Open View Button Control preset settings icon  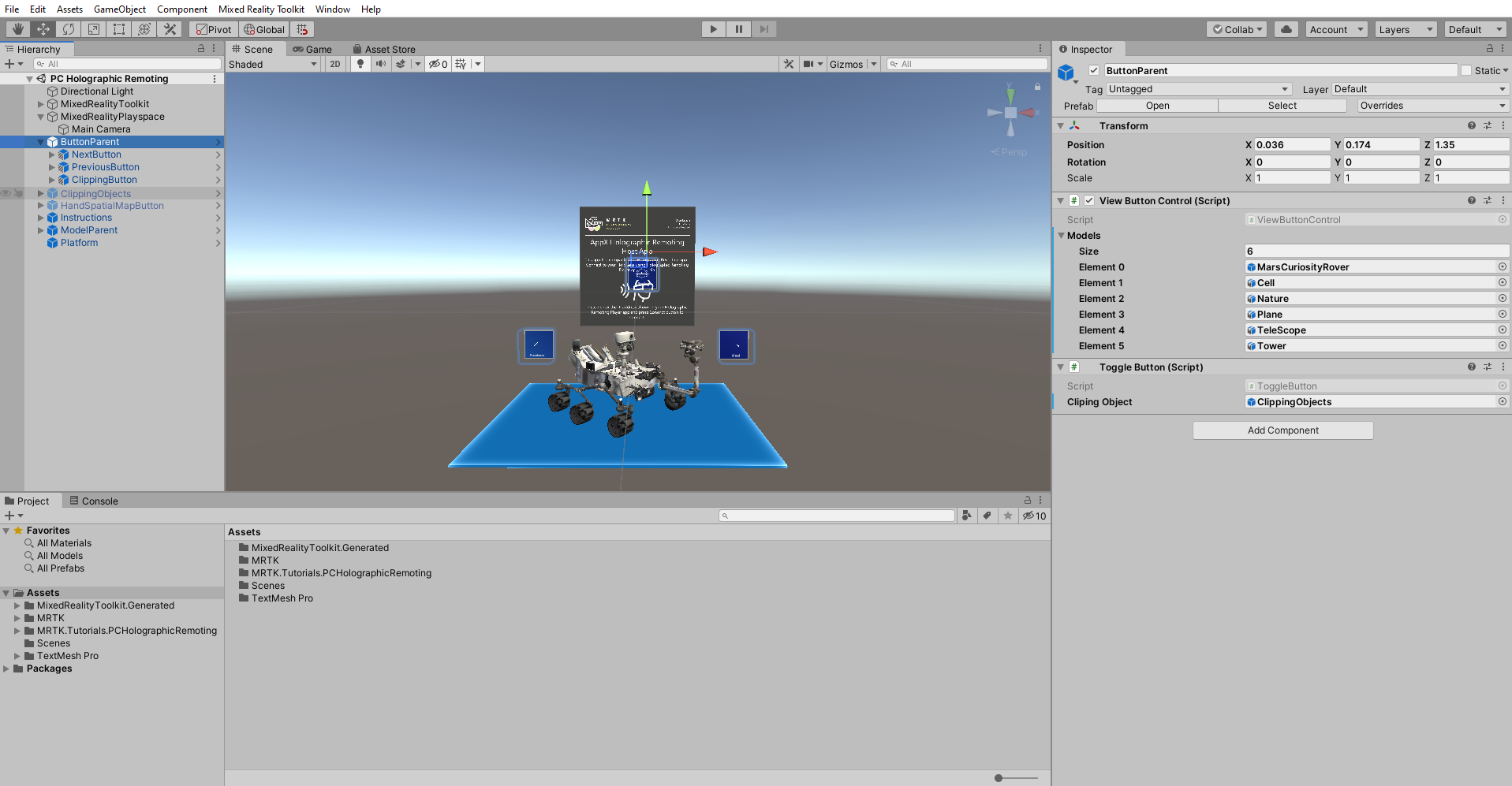click(x=1488, y=200)
